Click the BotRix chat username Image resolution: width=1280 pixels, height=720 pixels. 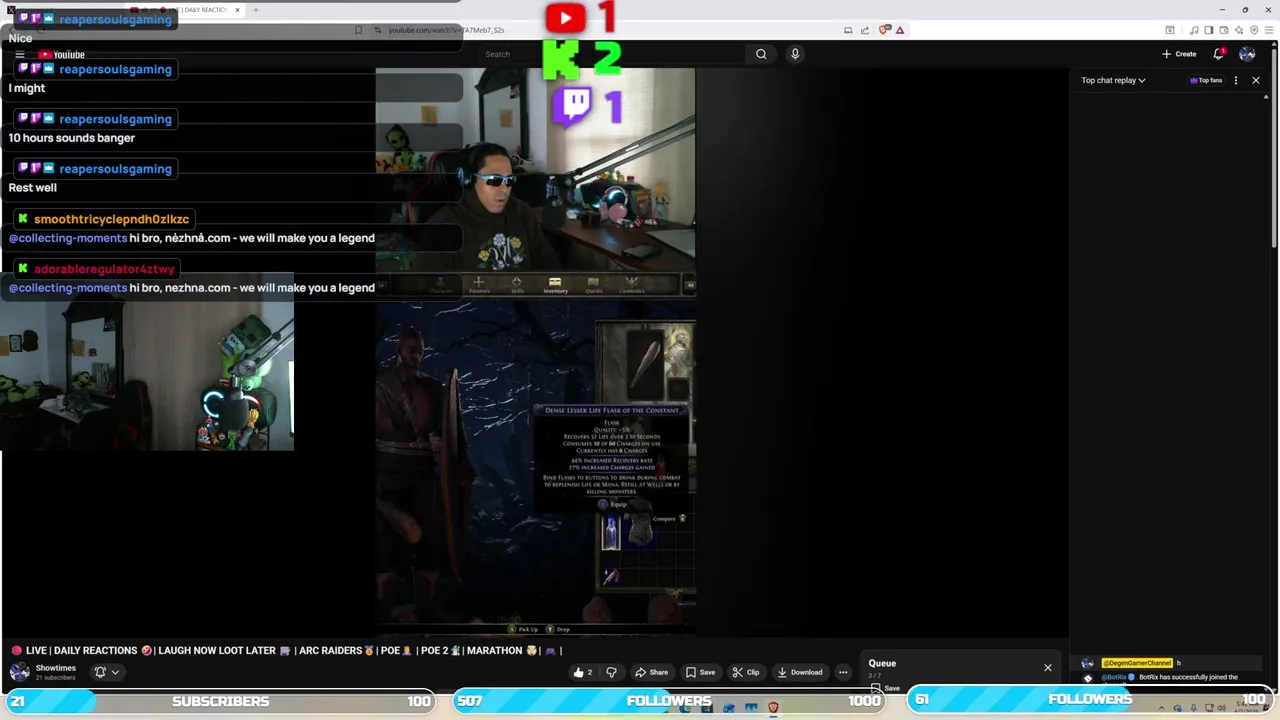tap(1116, 677)
